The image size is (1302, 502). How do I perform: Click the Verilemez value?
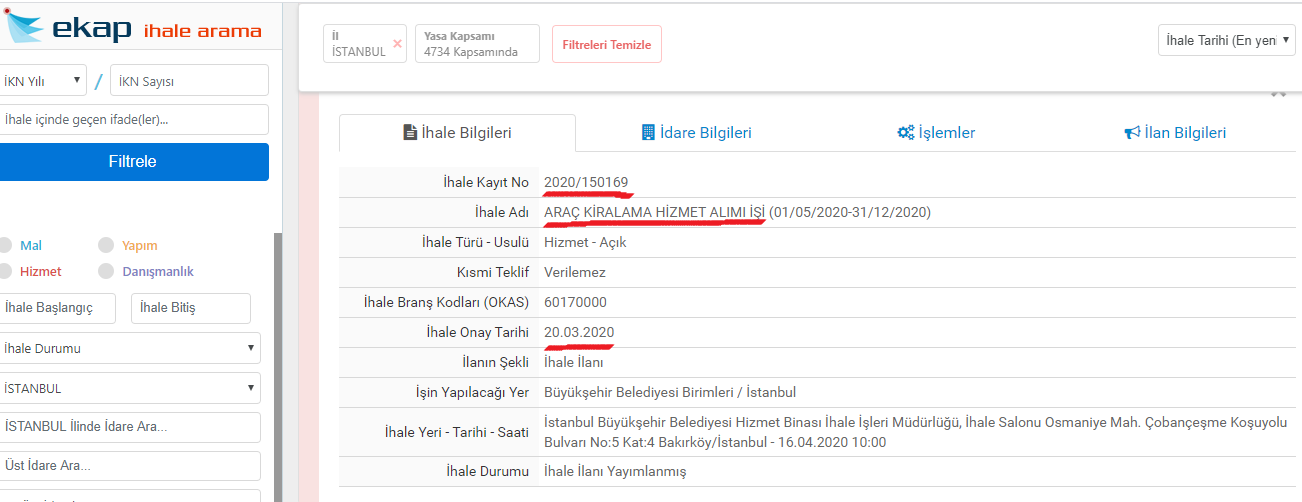pyautogui.click(x=575, y=272)
